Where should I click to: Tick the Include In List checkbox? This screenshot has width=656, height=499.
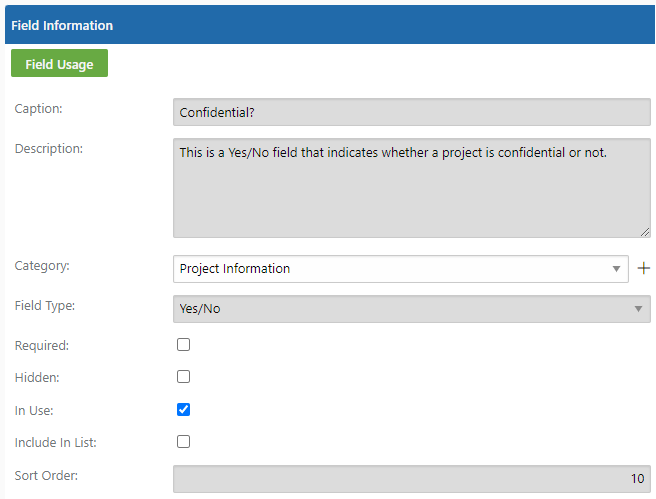tap(183, 442)
